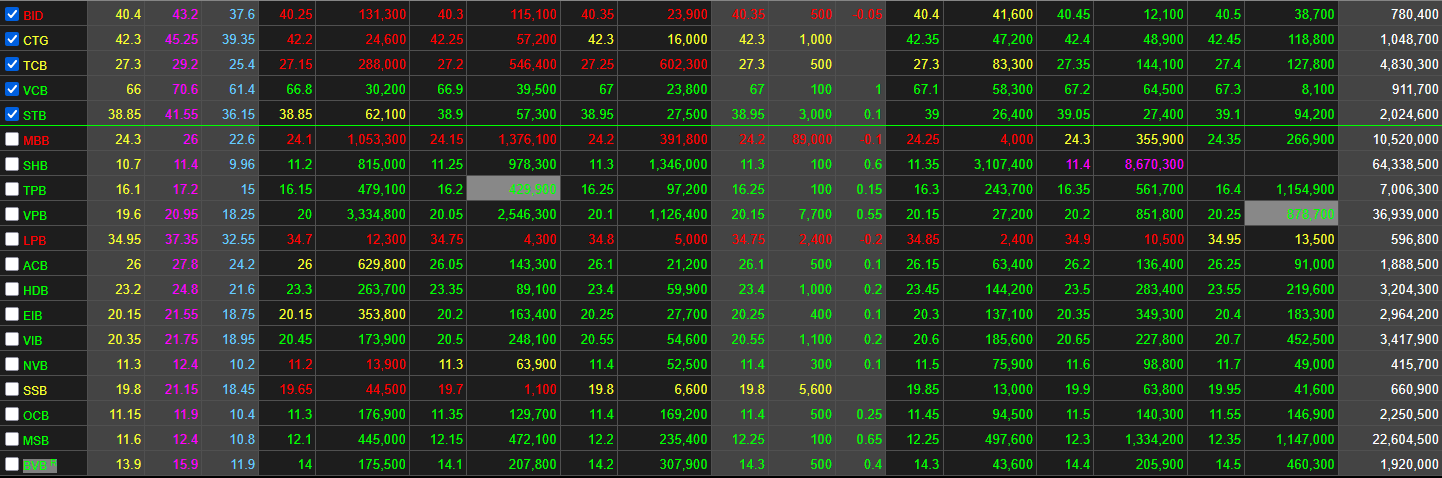Tick the SHB row checkbox

[x=12, y=164]
